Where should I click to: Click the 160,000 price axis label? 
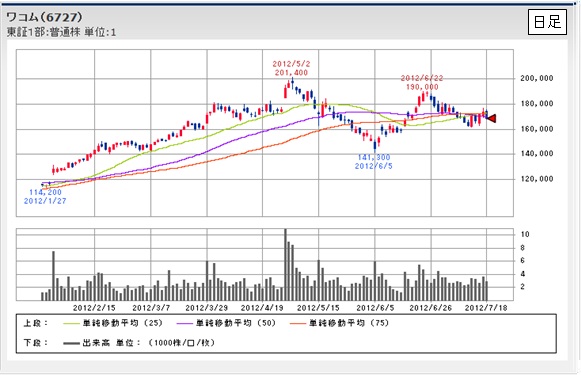pyautogui.click(x=537, y=129)
